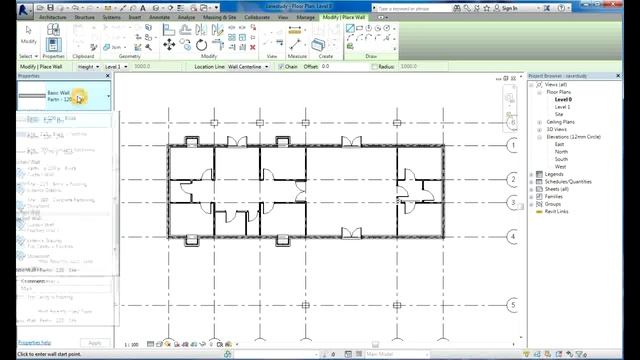Collapse the Views (all) tree node

[x=531, y=85]
